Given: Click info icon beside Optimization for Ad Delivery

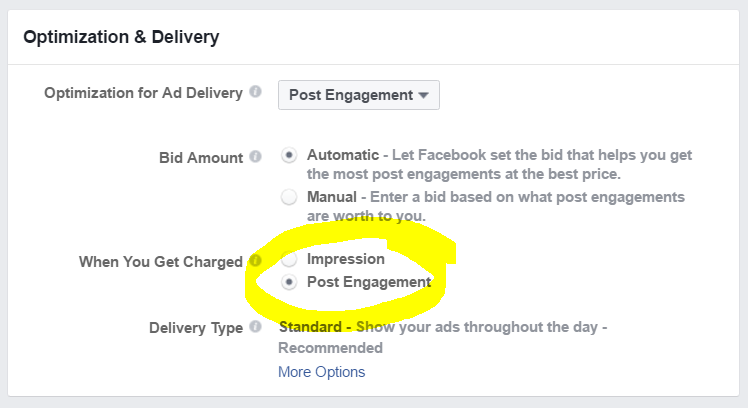Looking at the screenshot, I should (256, 91).
